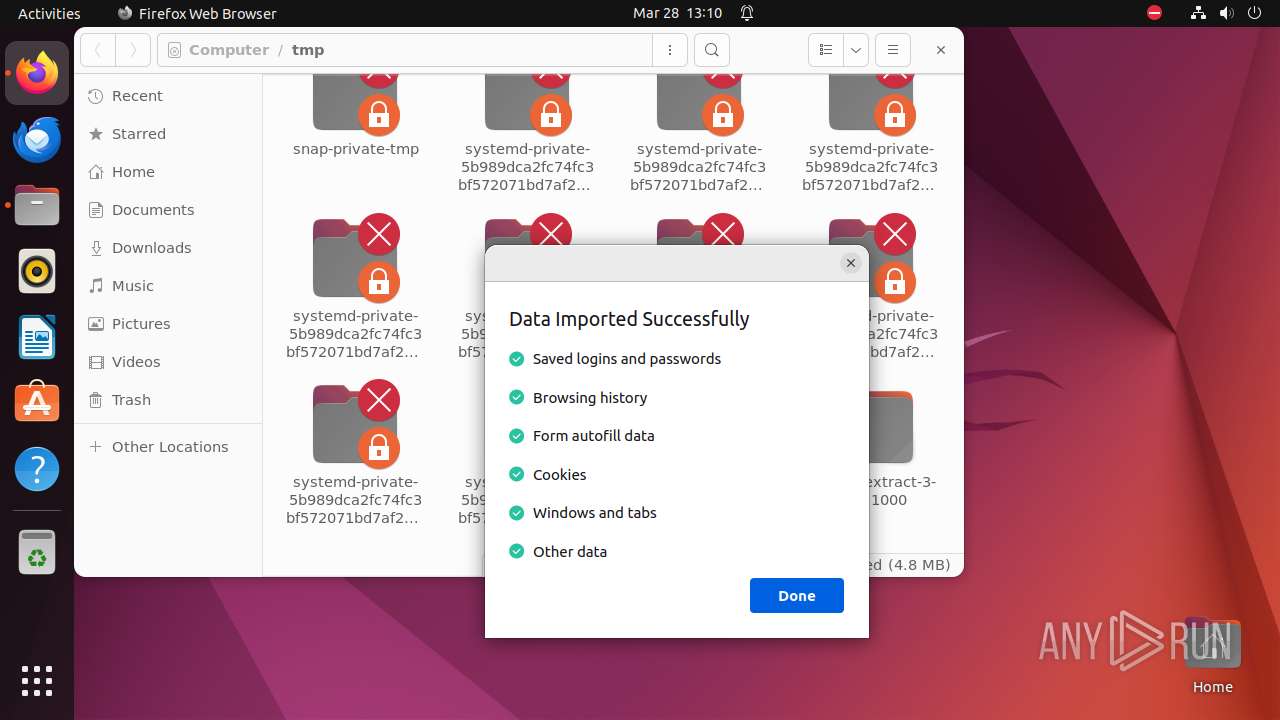The width and height of the screenshot is (1280, 720).
Task: Click the Done button
Action: click(x=797, y=595)
